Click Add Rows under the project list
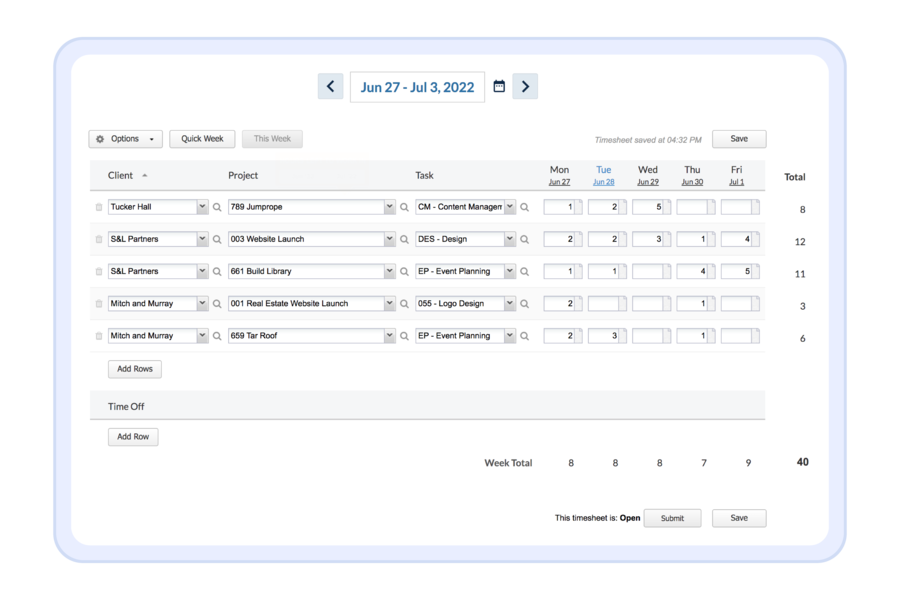The width and height of the screenshot is (900, 600). [134, 369]
